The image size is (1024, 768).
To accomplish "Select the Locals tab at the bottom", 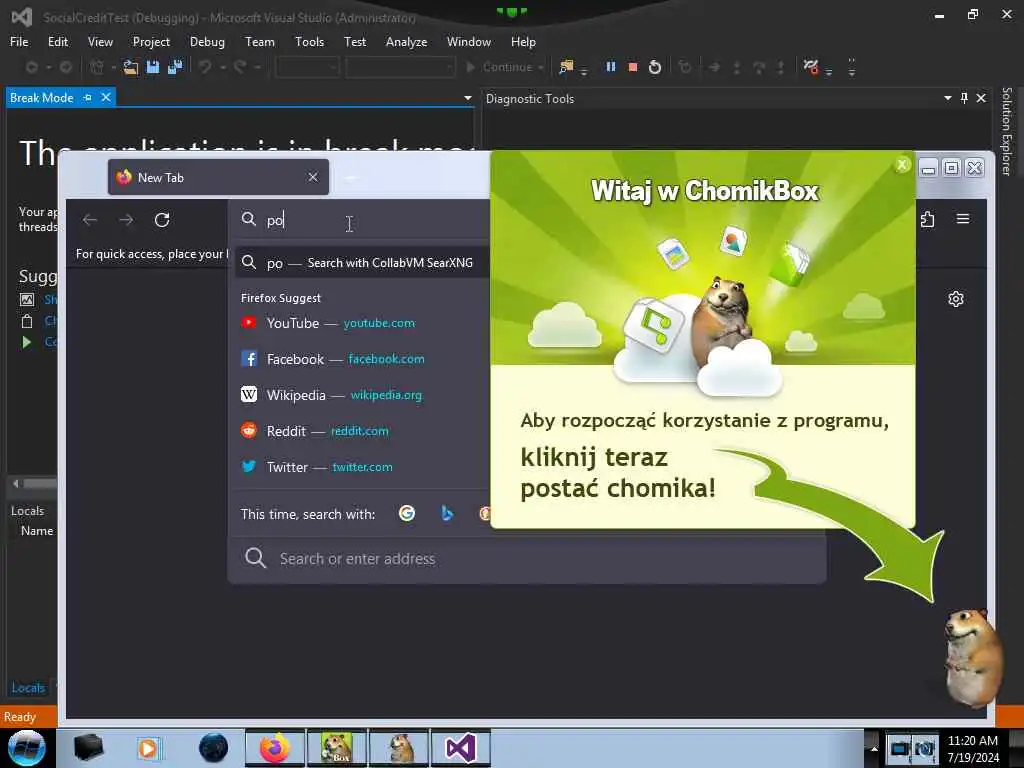I will pos(28,687).
